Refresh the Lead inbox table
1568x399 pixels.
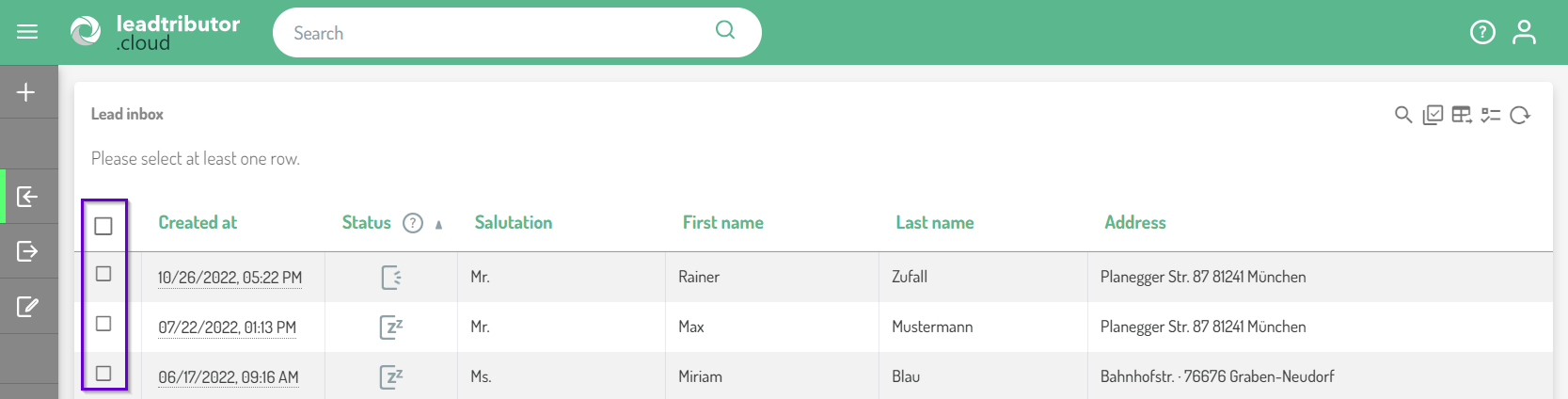tap(1520, 115)
